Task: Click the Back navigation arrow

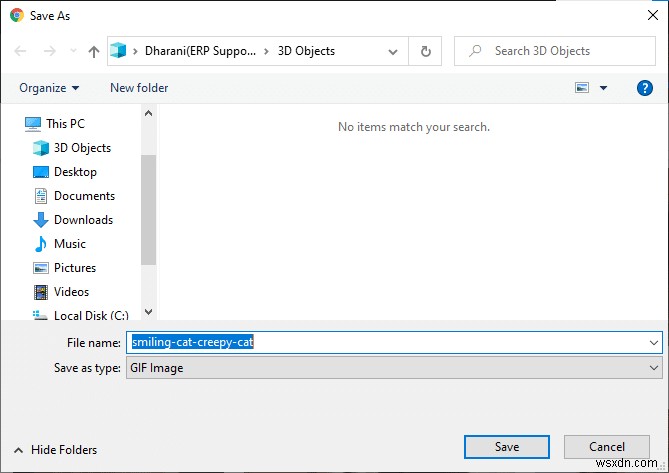Action: coord(20,51)
